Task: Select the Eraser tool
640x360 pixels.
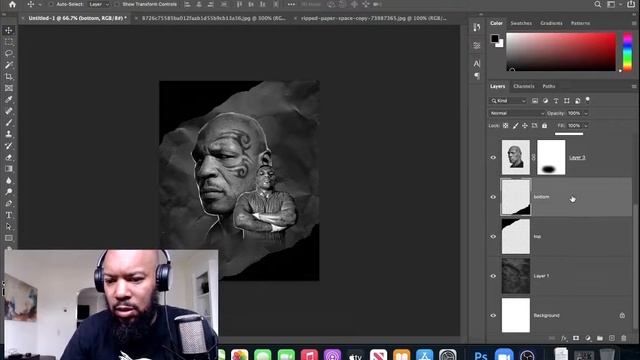Action: (x=9, y=157)
